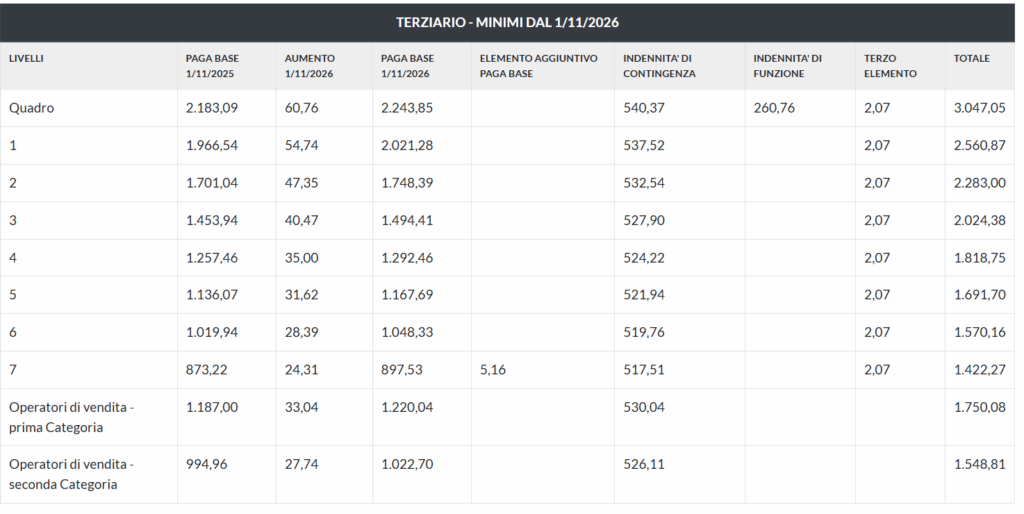Click the indennità di funzione value 260,76
The image size is (1024, 514).
(x=774, y=108)
